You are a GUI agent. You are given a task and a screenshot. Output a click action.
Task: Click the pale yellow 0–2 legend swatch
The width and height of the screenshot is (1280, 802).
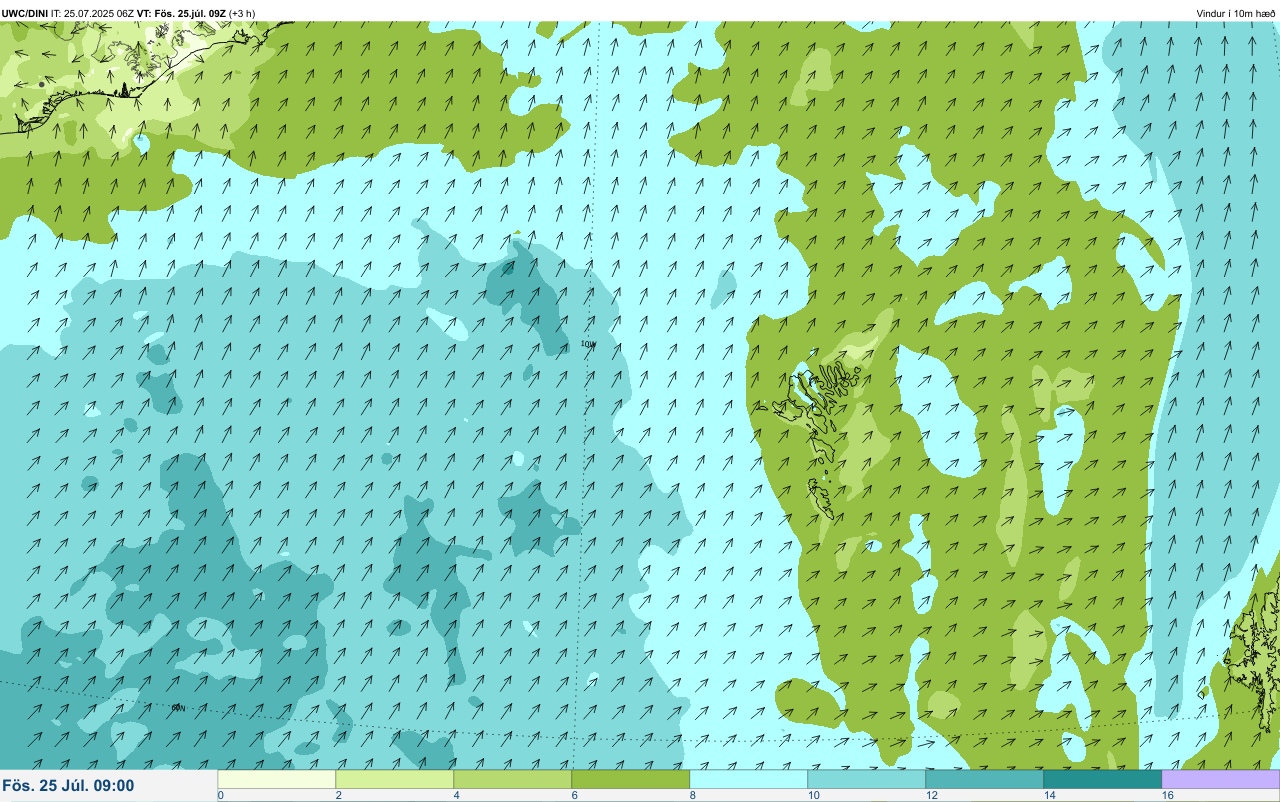click(276, 779)
